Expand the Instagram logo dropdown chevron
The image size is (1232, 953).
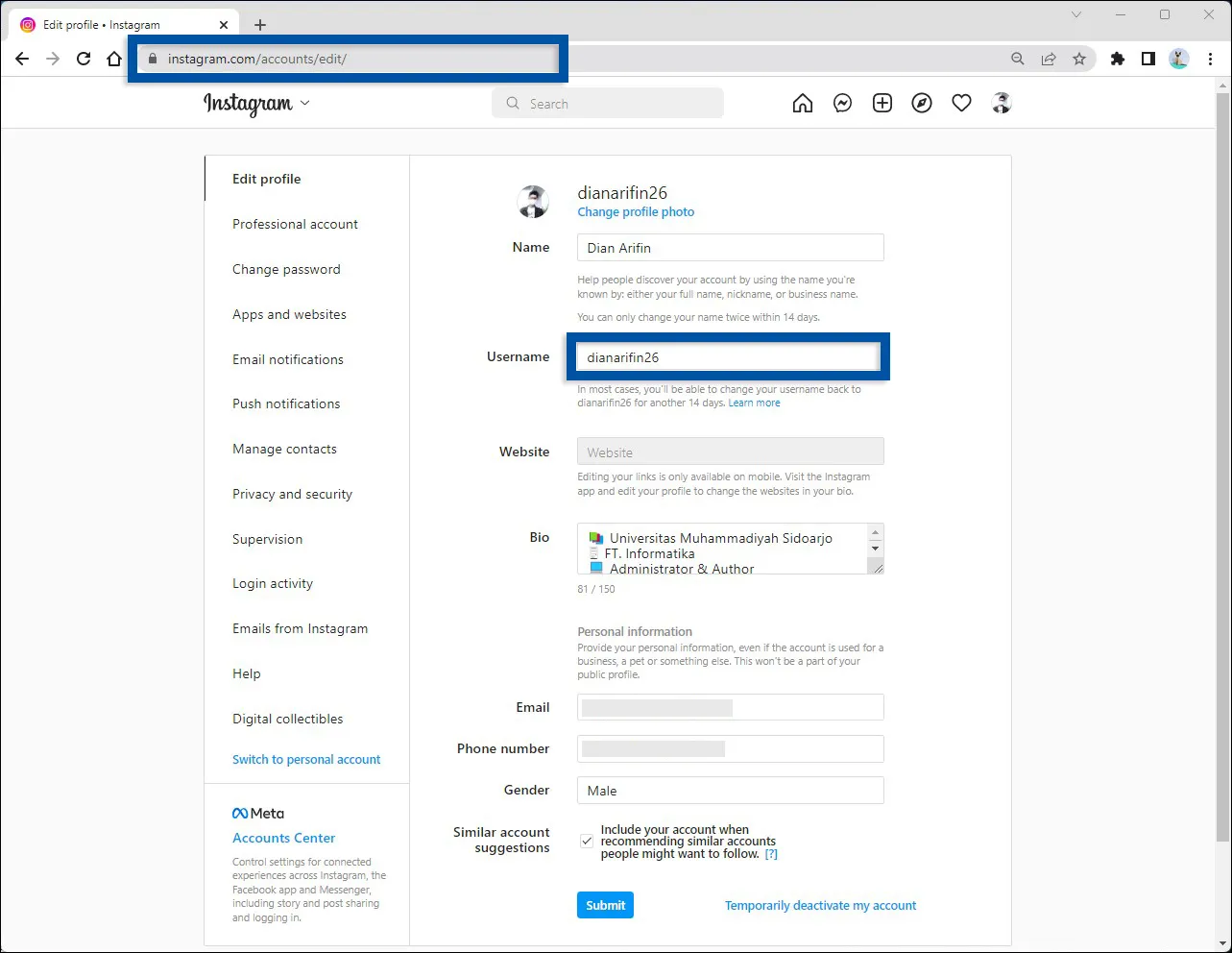304,103
